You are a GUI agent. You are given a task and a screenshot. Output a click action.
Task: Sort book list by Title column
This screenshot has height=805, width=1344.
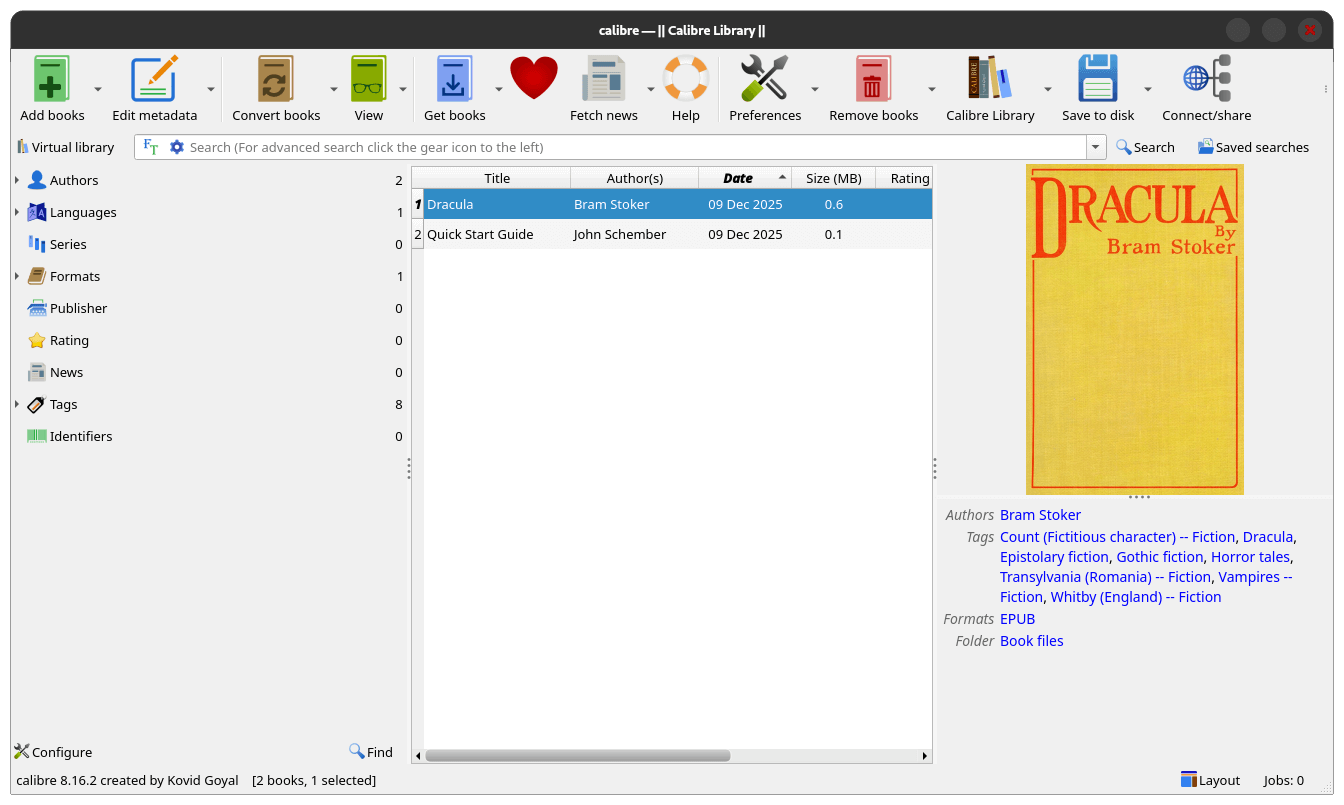point(497,178)
